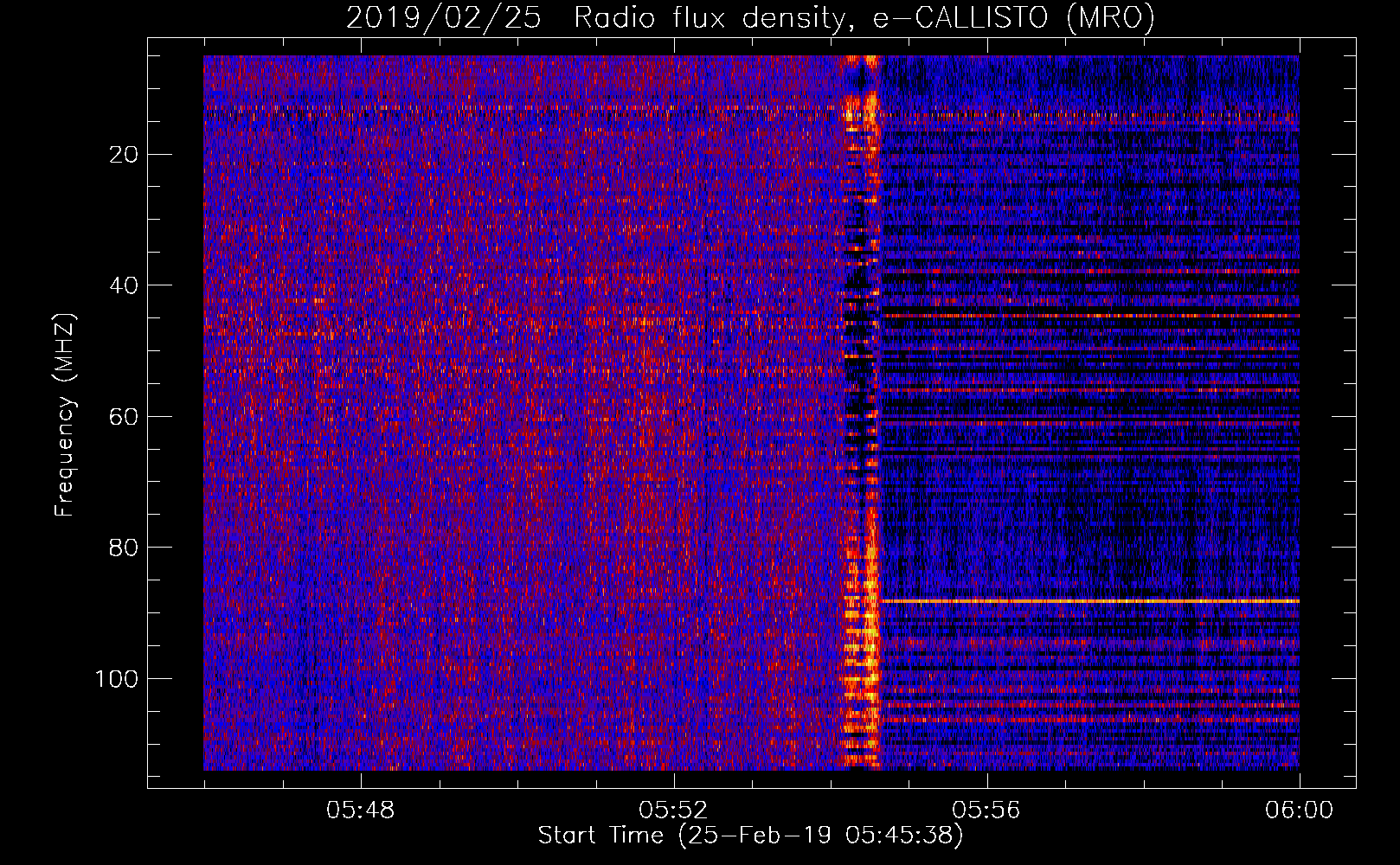Click the 05:48 time tick label

click(360, 810)
